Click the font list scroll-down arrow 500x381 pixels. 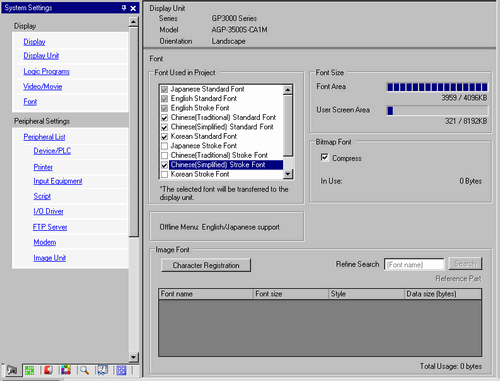click(288, 174)
